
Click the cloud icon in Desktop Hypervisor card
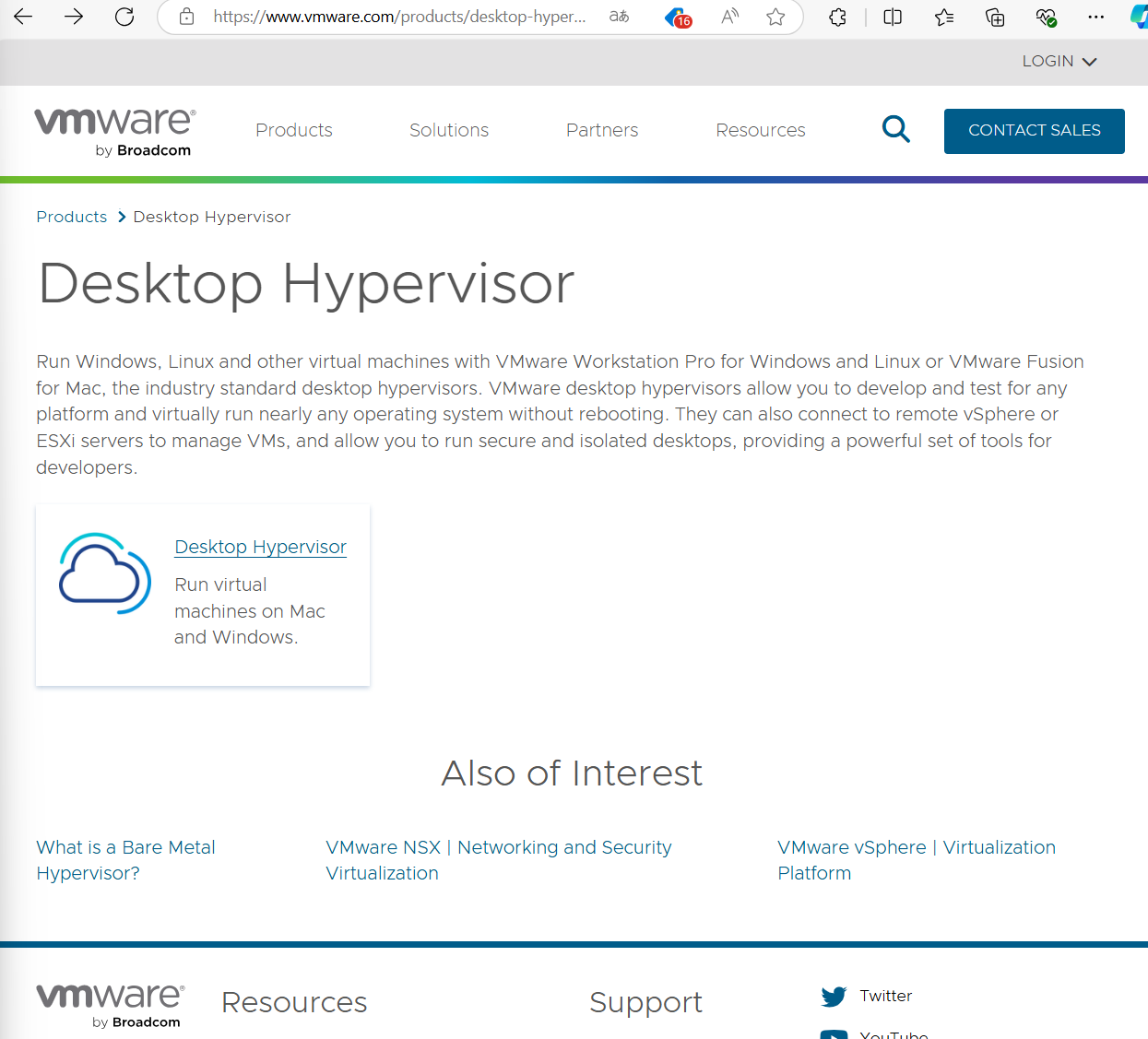(x=105, y=573)
